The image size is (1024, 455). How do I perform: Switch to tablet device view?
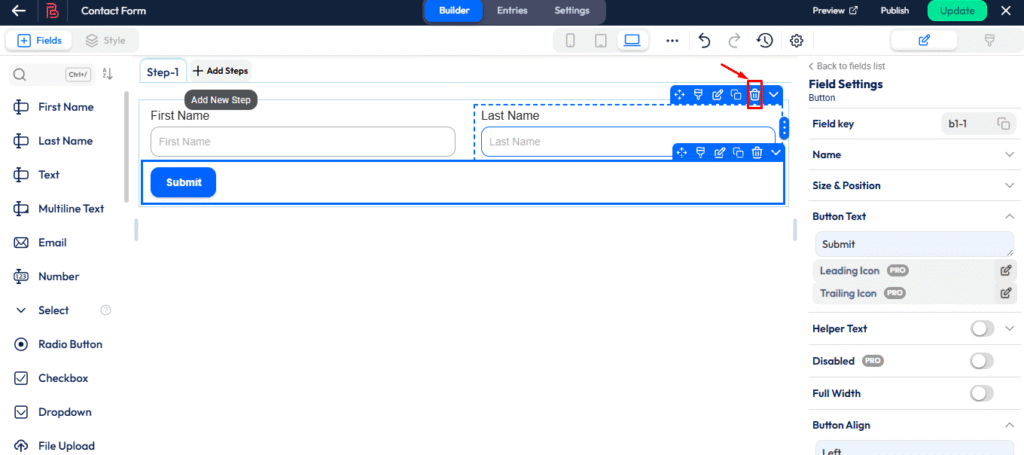tap(600, 41)
